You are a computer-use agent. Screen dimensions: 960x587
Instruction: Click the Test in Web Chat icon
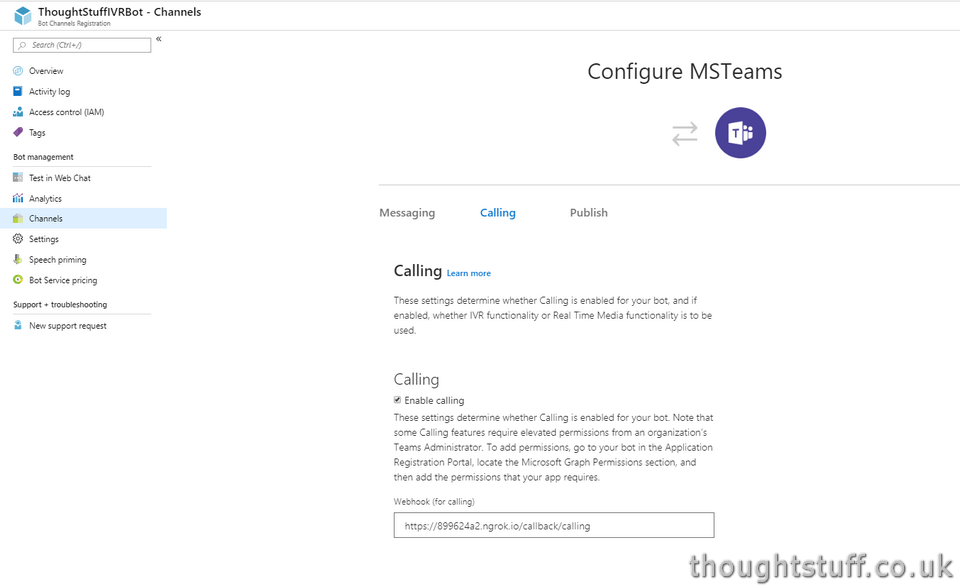(x=18, y=178)
